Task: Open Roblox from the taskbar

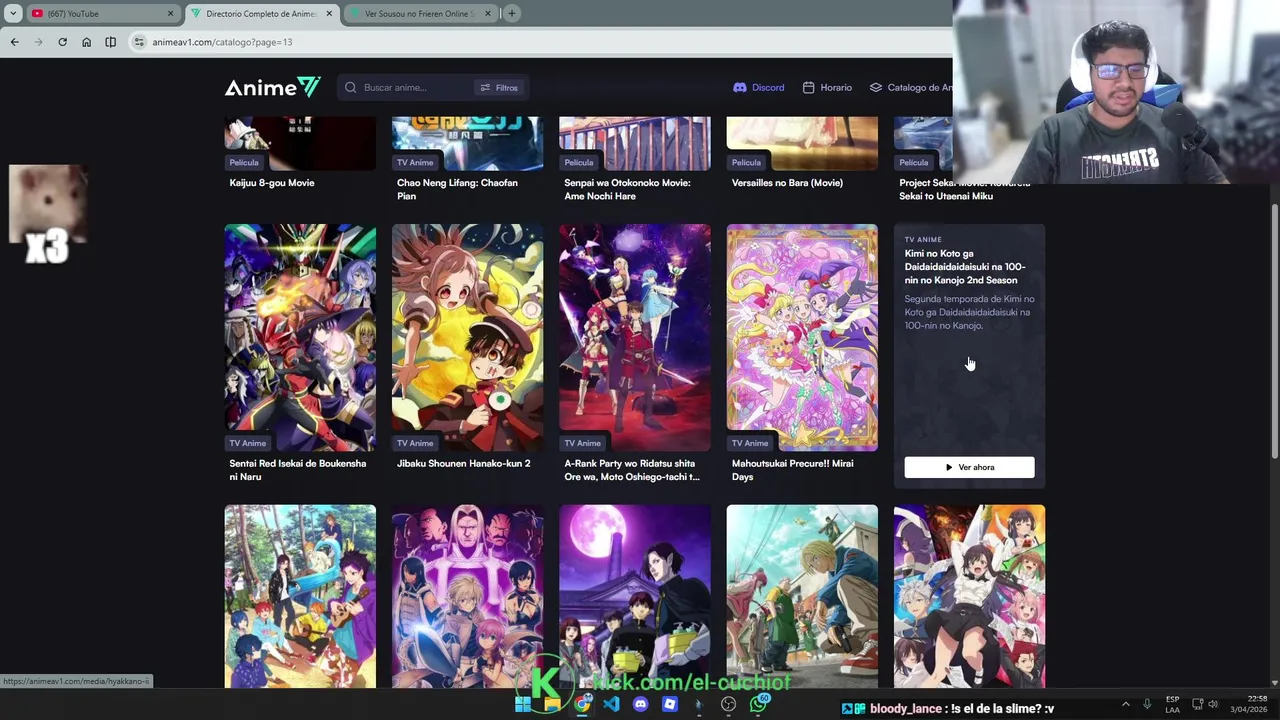Action: click(x=670, y=705)
